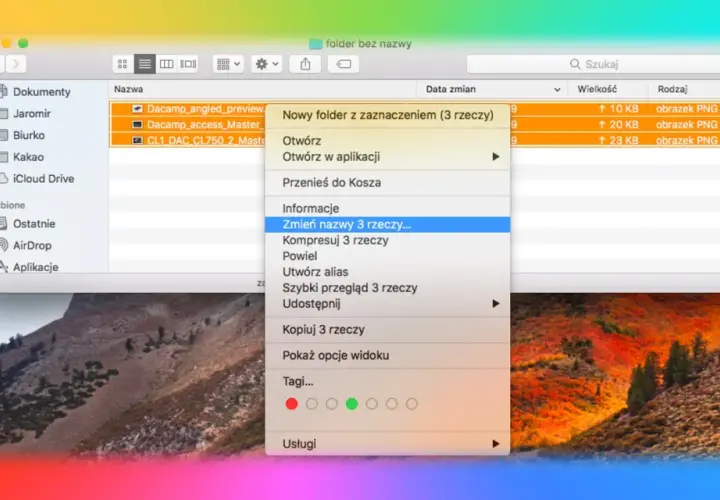Viewport: 720px width, 500px height.
Task: Open the Share toolbar button
Action: click(305, 64)
